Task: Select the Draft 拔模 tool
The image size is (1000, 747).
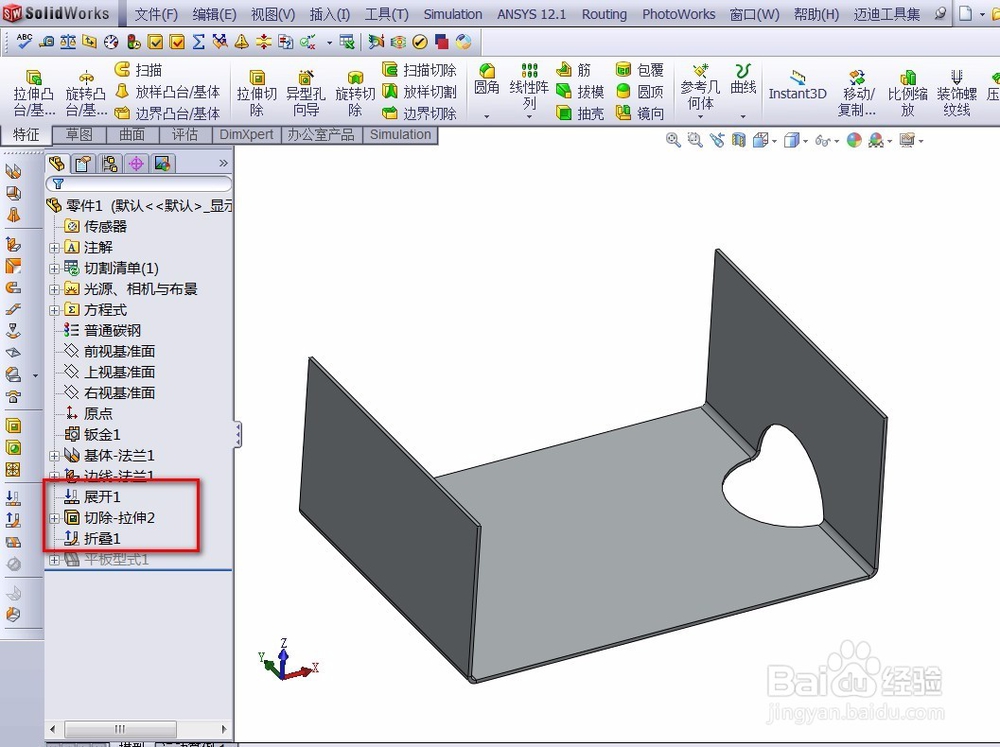Action: (580, 91)
